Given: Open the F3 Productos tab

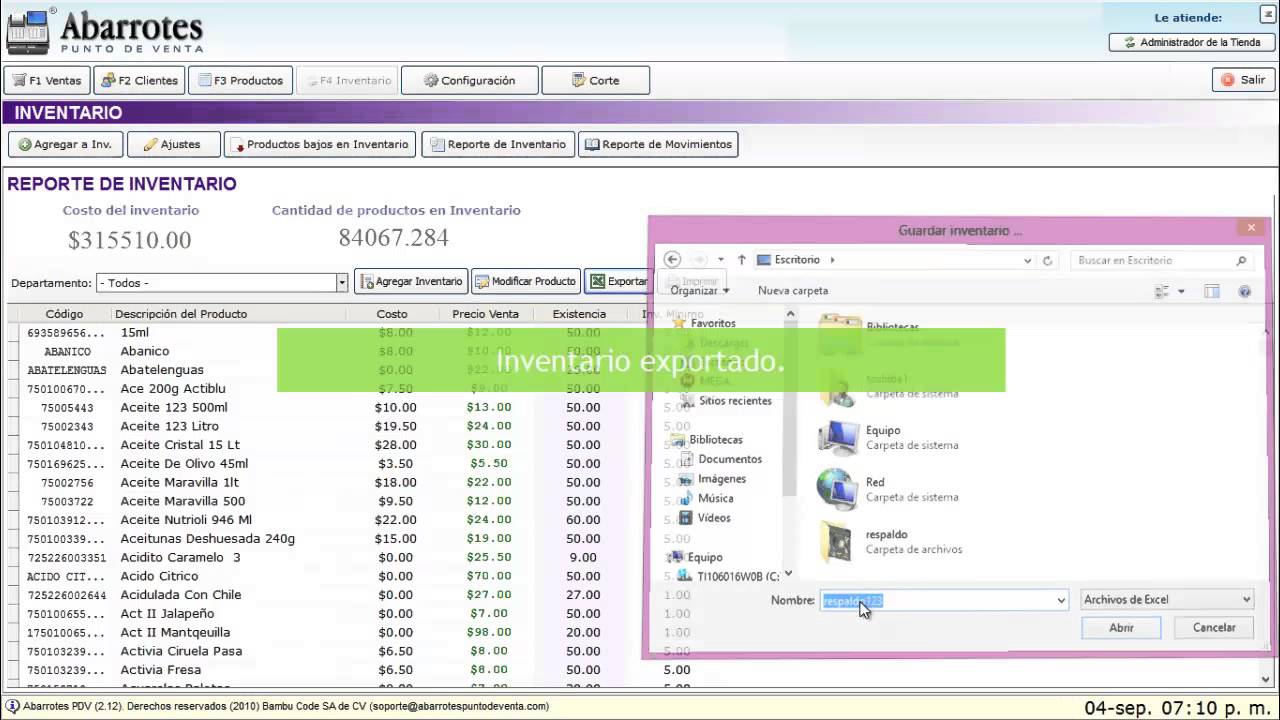Looking at the screenshot, I should 241,80.
